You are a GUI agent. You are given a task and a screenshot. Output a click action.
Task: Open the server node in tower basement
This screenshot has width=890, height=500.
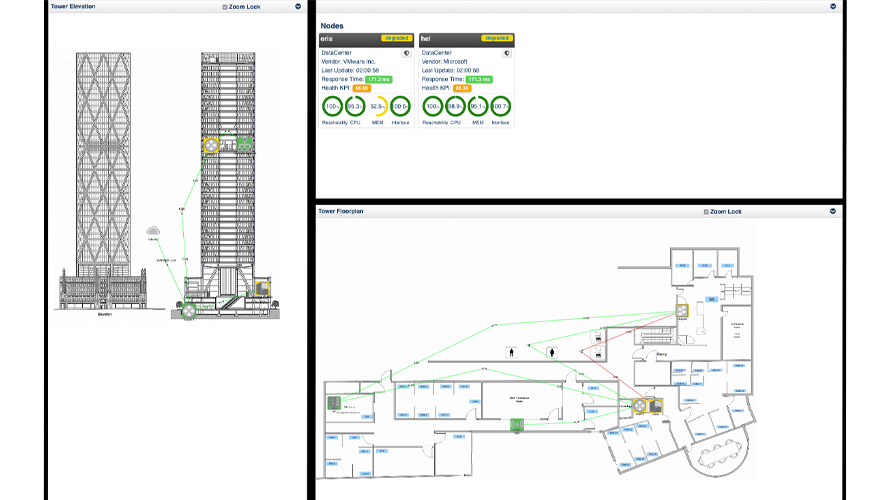(x=264, y=290)
